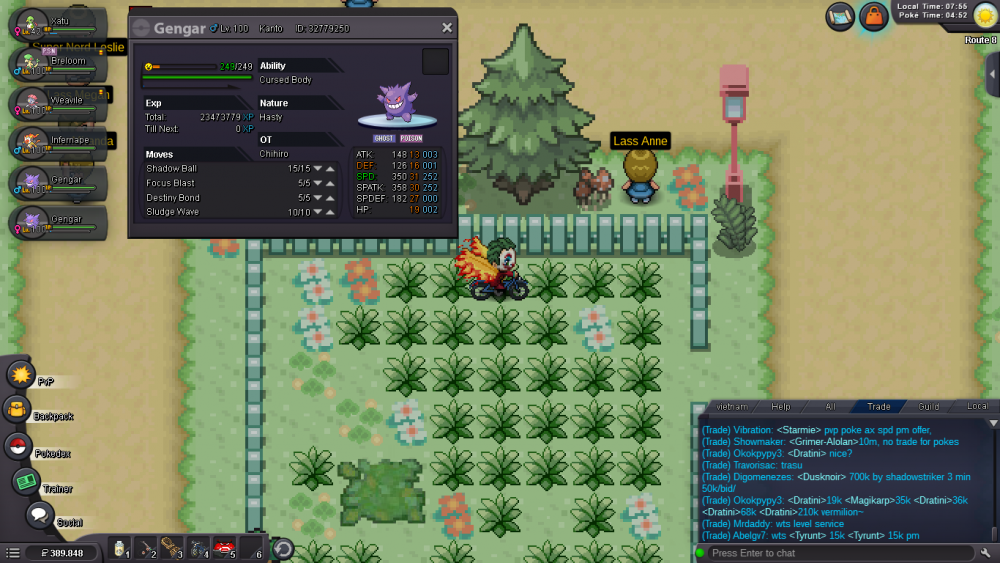Image resolution: width=1000 pixels, height=563 pixels.
Task: Use the bicycle in hotkey slot 4
Action: pos(198,548)
